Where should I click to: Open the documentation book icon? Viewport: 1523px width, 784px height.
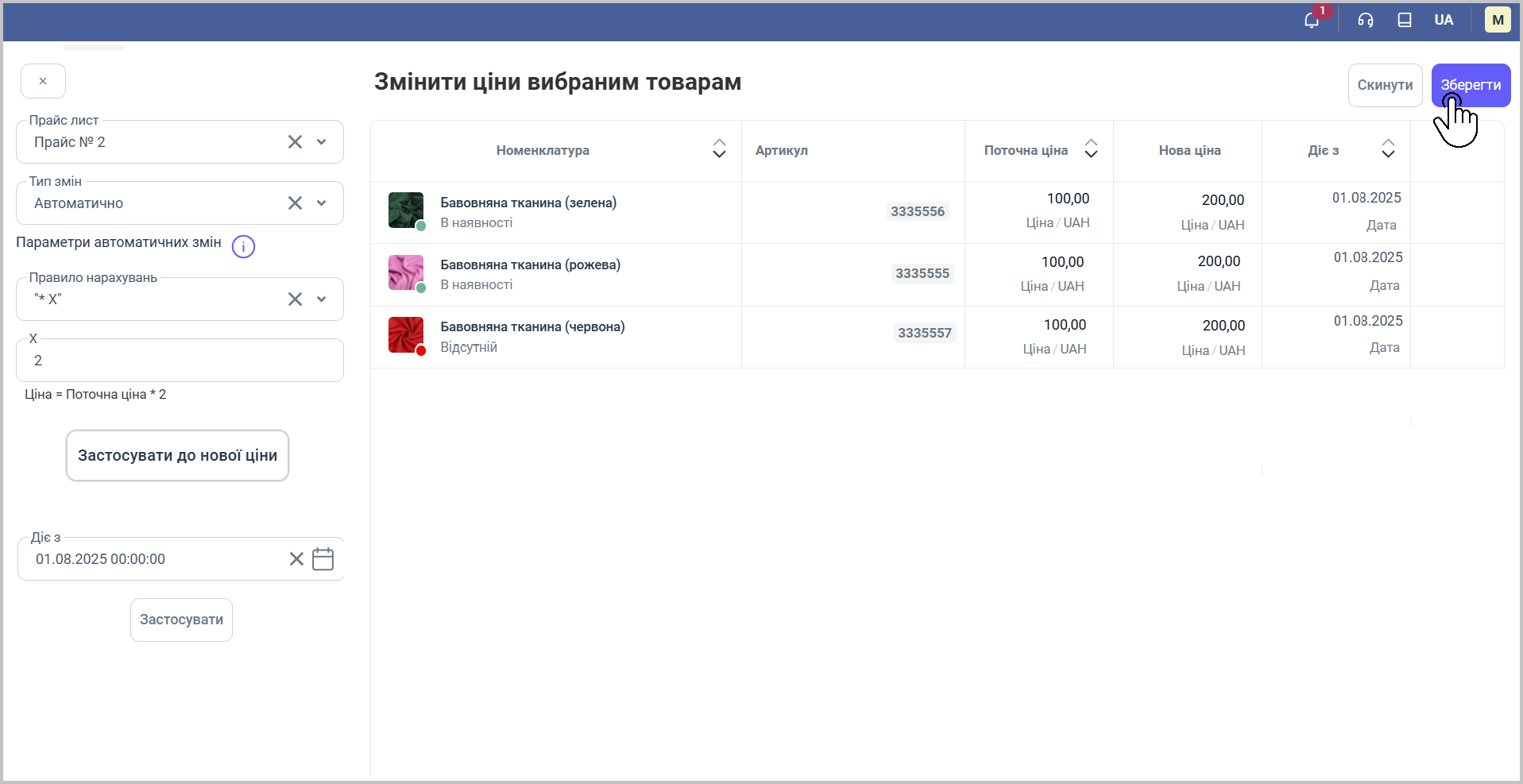pos(1405,21)
